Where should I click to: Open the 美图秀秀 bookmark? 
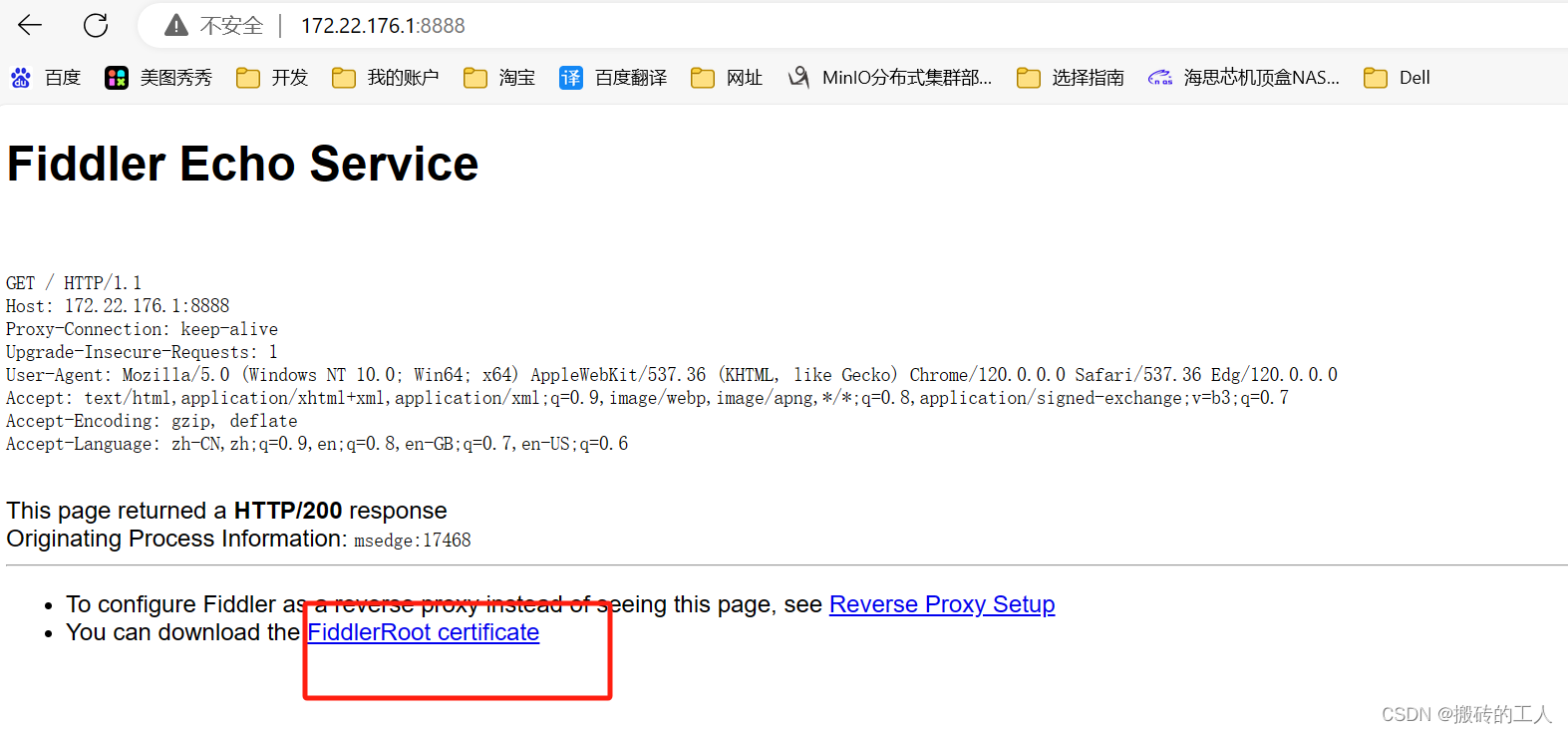(x=158, y=78)
